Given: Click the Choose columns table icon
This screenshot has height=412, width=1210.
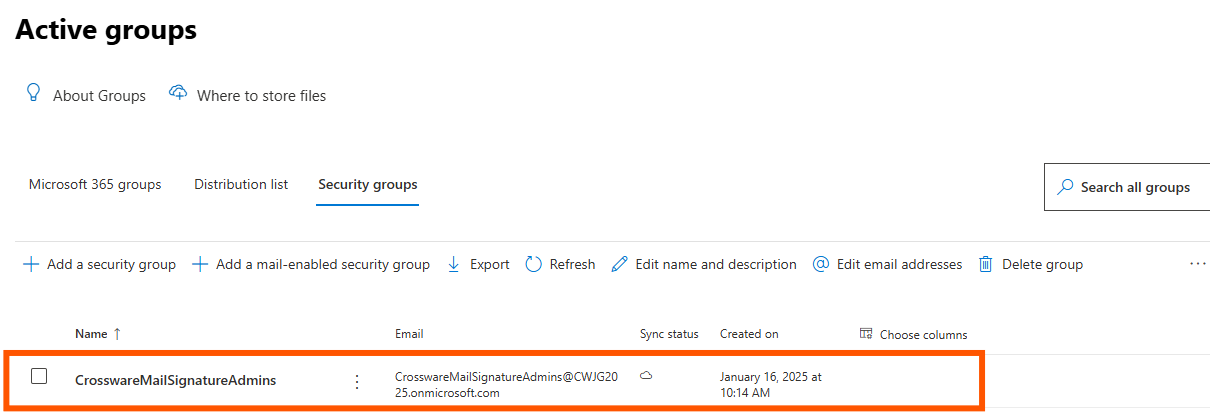Looking at the screenshot, I should click(x=866, y=334).
